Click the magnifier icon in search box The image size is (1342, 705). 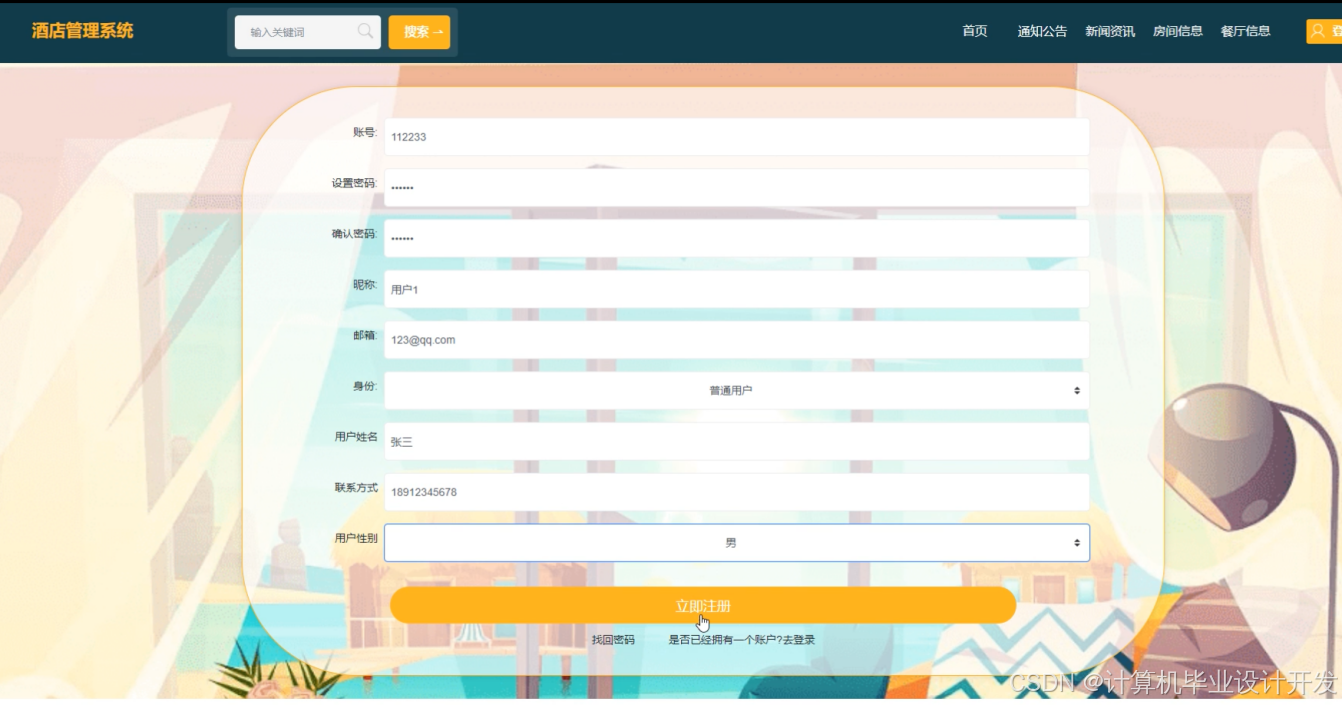click(366, 31)
